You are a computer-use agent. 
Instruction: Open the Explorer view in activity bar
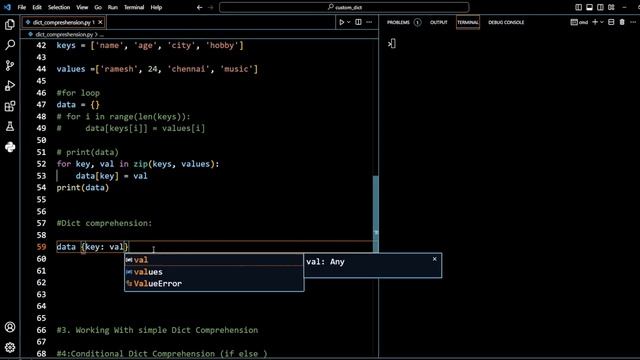(x=10, y=24)
